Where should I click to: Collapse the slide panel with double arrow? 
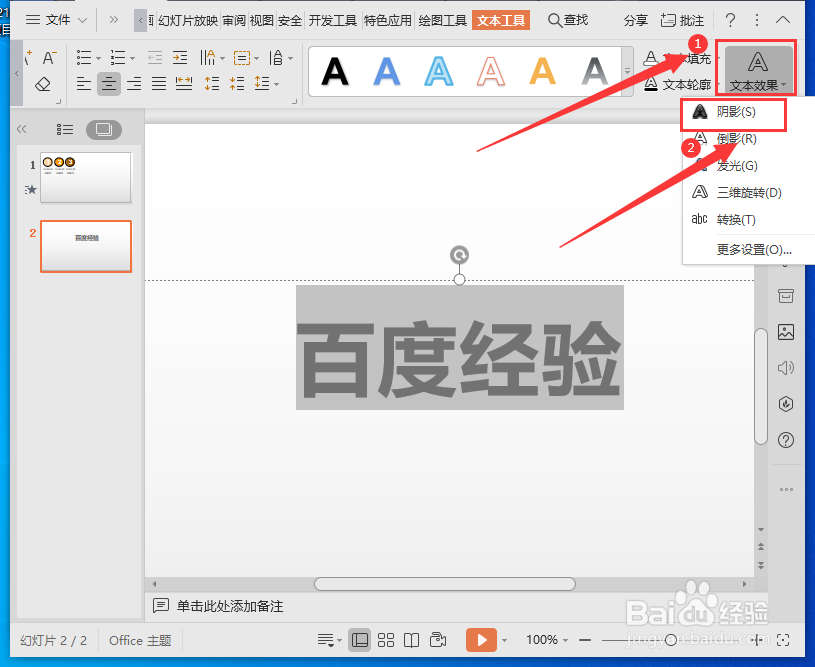click(21, 129)
